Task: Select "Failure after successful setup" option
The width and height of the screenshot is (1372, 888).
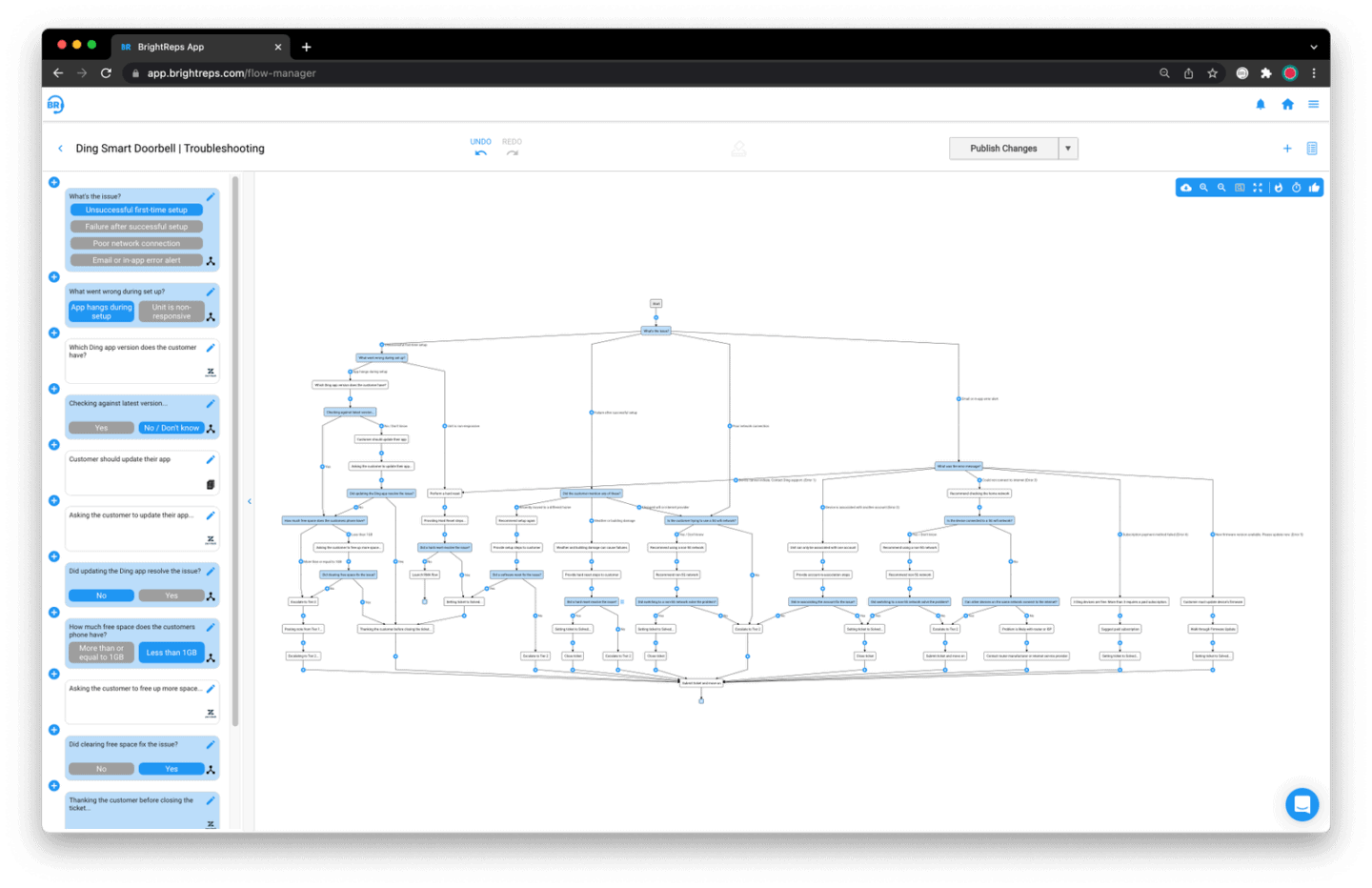Action: click(136, 227)
